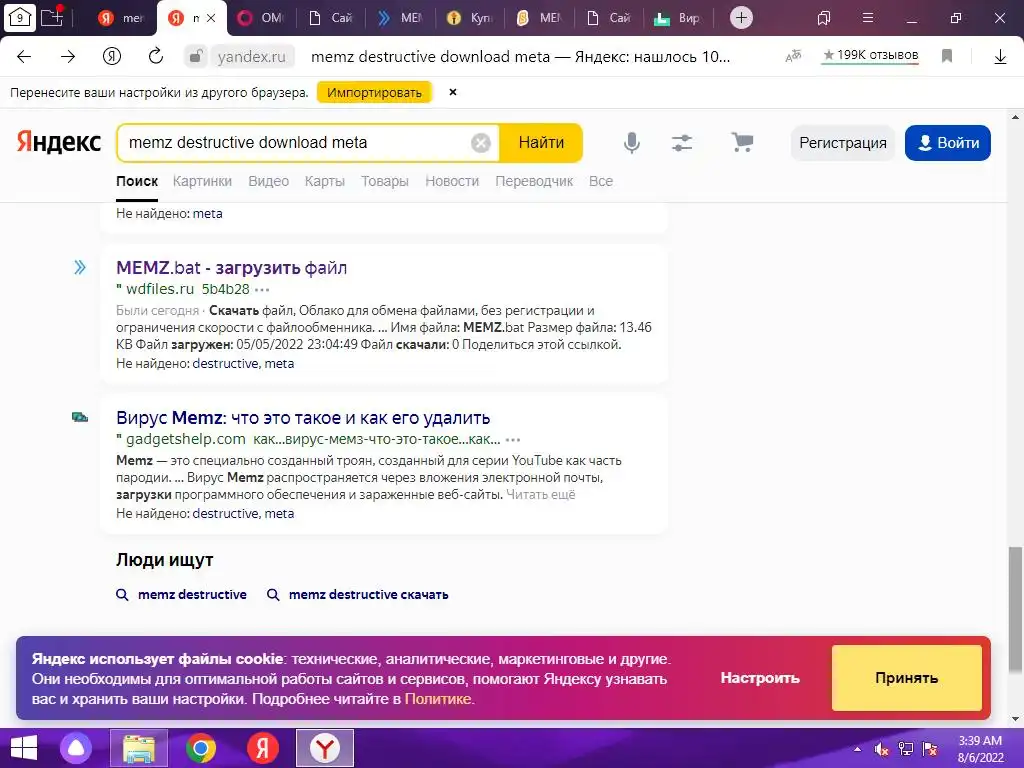Image resolution: width=1024 pixels, height=768 pixels.
Task: Open the page translate icon
Action: coord(793,57)
